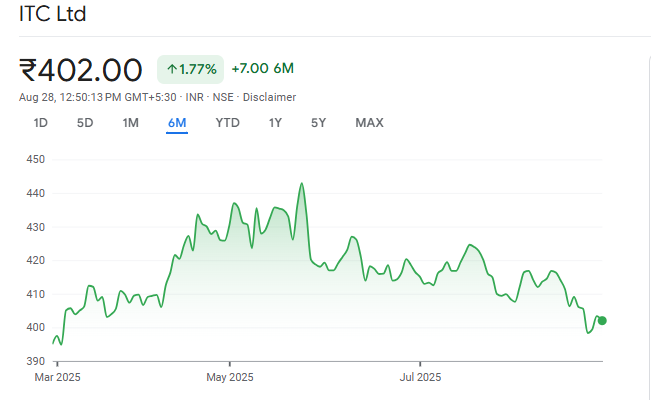Click the May 2025 axis label
Image resolution: width=651 pixels, height=400 pixels.
229,377
